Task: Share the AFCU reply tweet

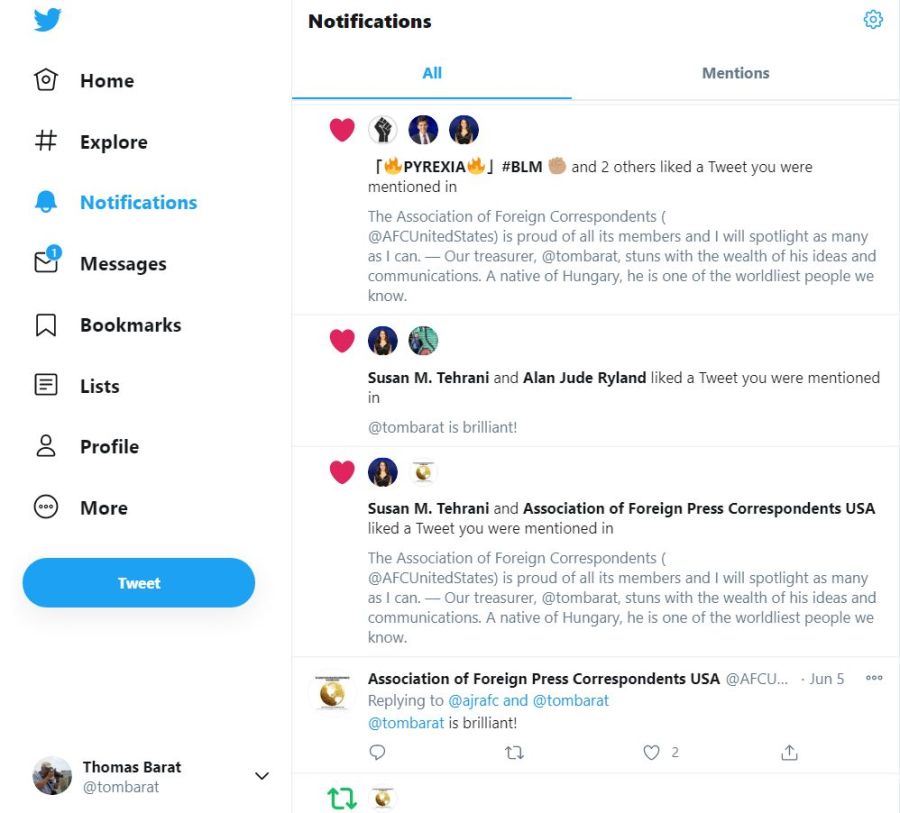Action: click(x=789, y=753)
